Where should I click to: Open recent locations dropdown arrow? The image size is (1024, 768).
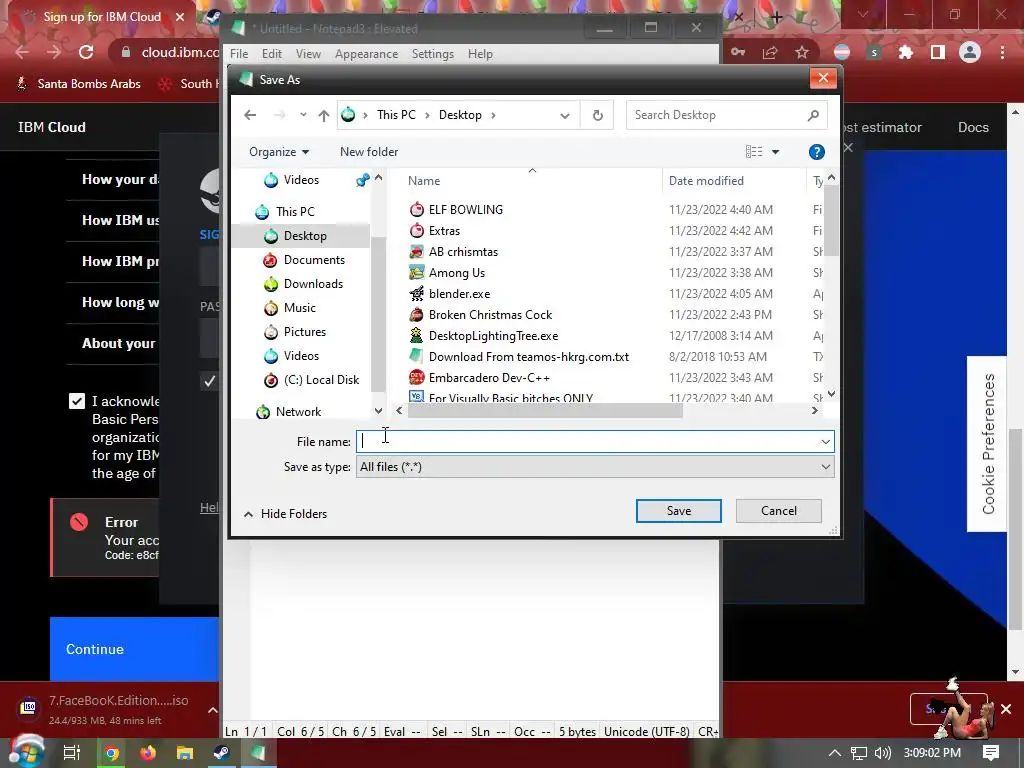303,115
